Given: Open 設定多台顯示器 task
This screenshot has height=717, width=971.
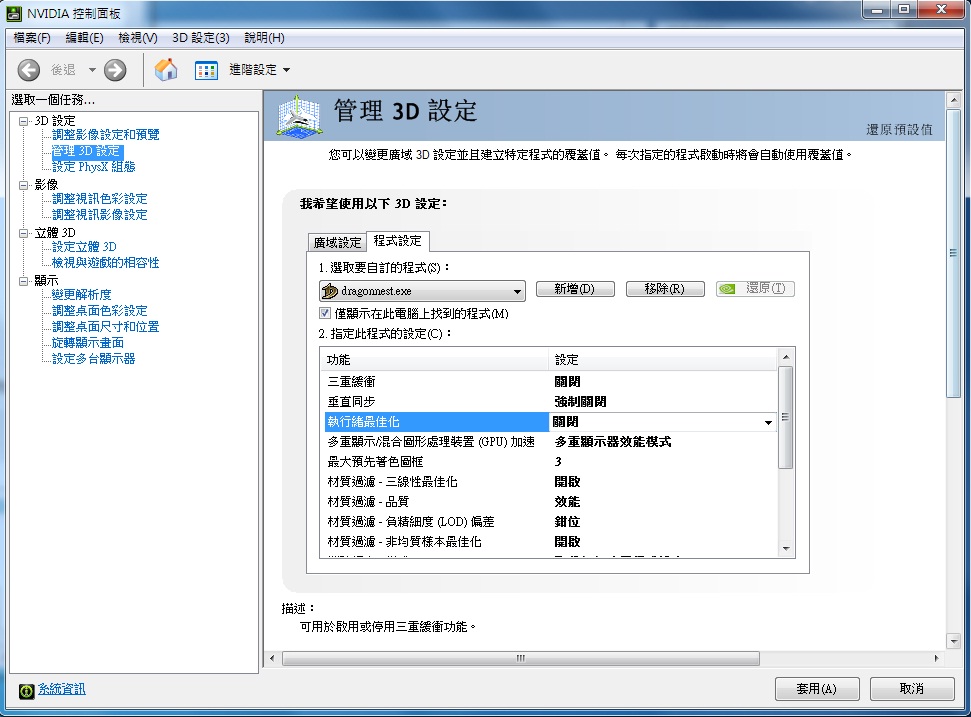Looking at the screenshot, I should pos(94,359).
